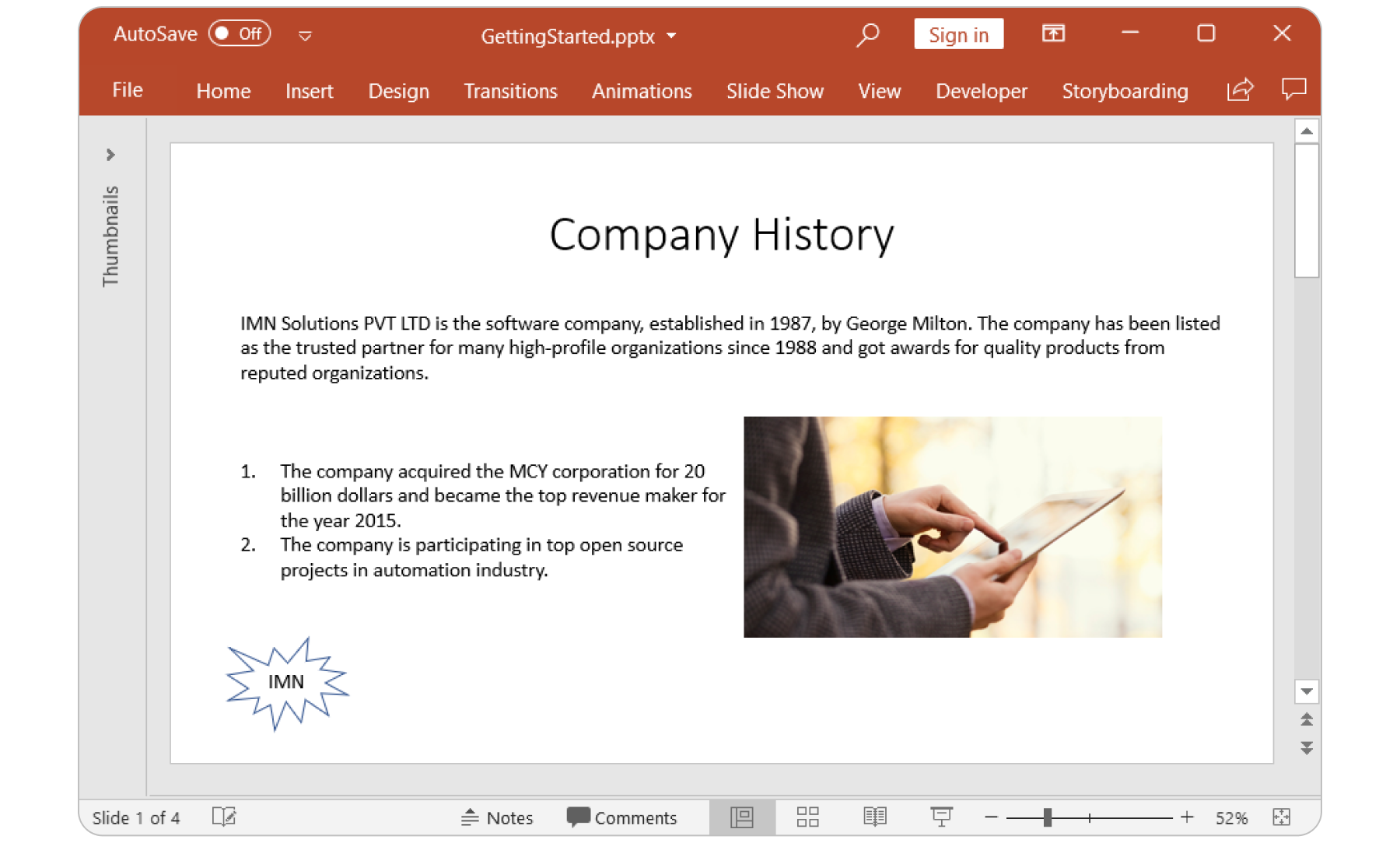Open the GettingStarted.pptx title dropdown

(x=672, y=36)
